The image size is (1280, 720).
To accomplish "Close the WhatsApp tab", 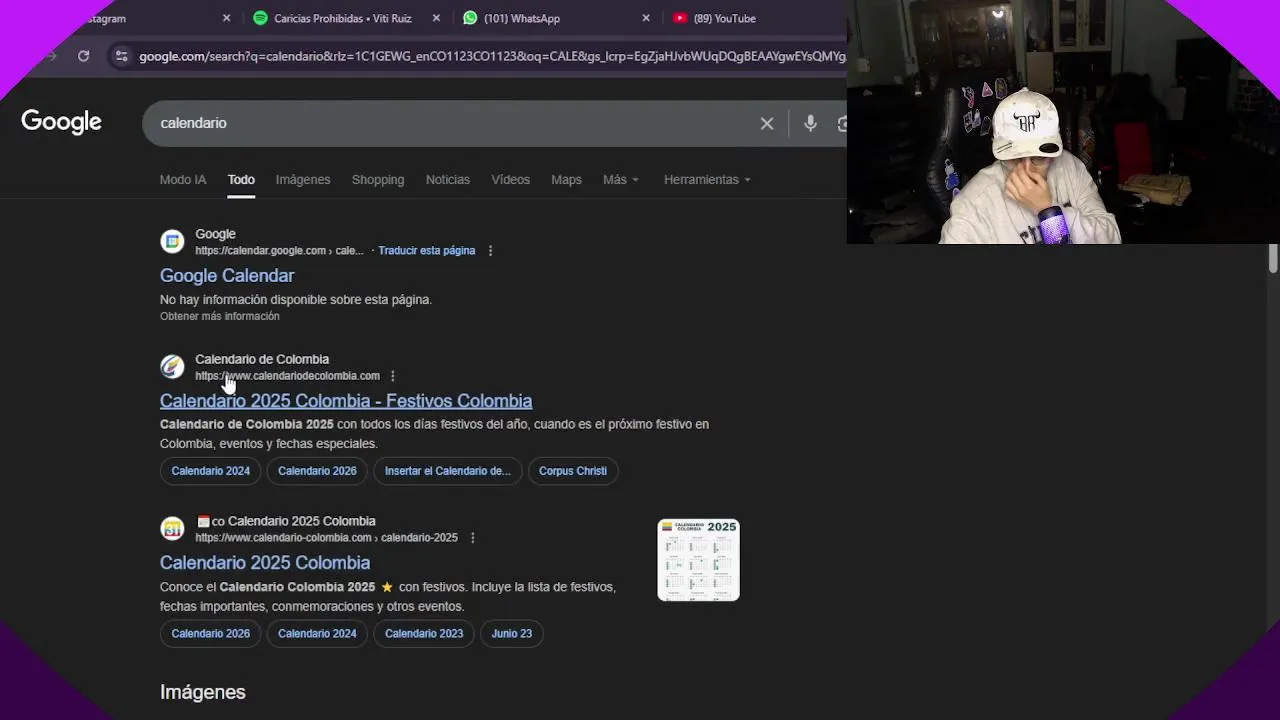I will [x=646, y=18].
